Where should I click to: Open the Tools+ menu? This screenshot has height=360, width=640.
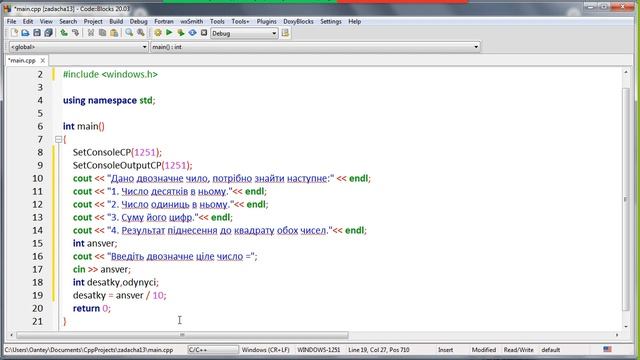[x=240, y=21]
